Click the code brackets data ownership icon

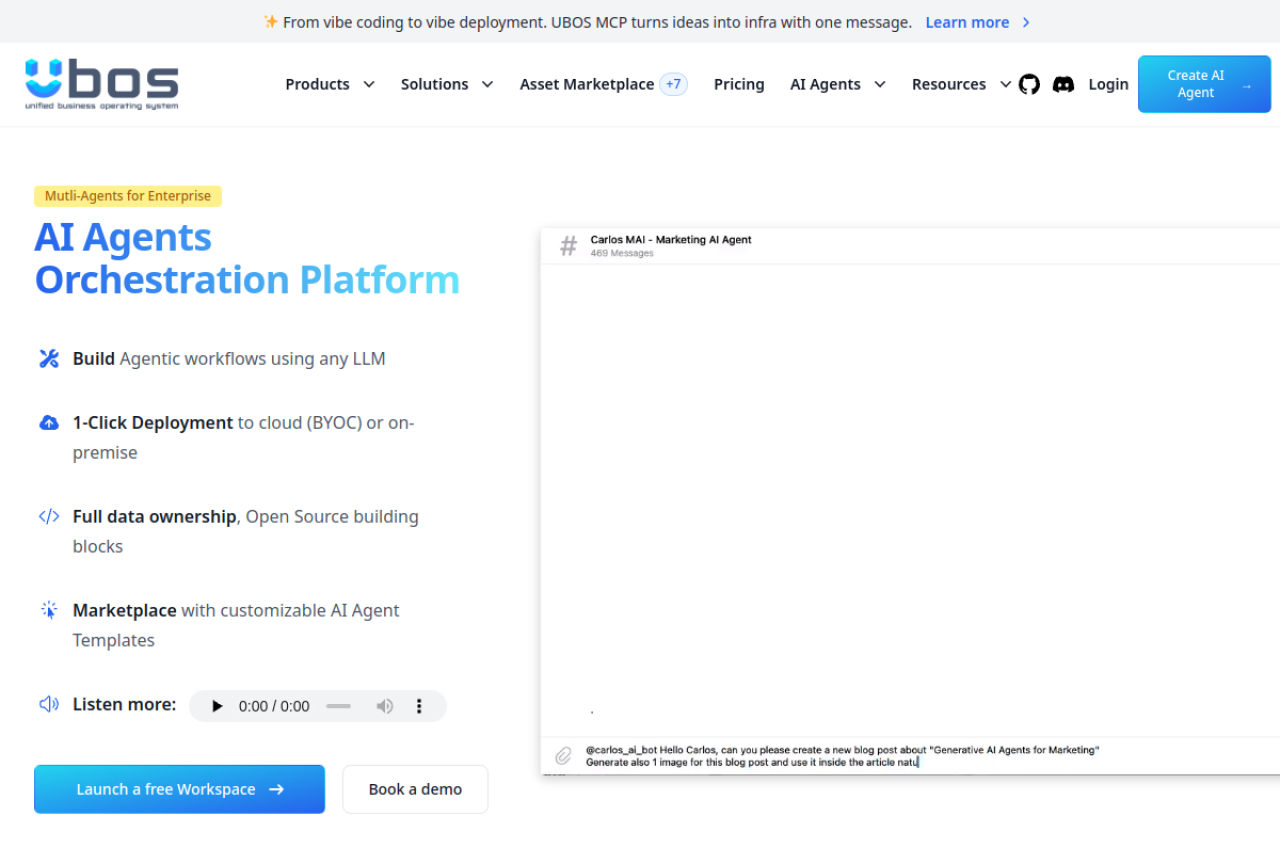pos(49,516)
